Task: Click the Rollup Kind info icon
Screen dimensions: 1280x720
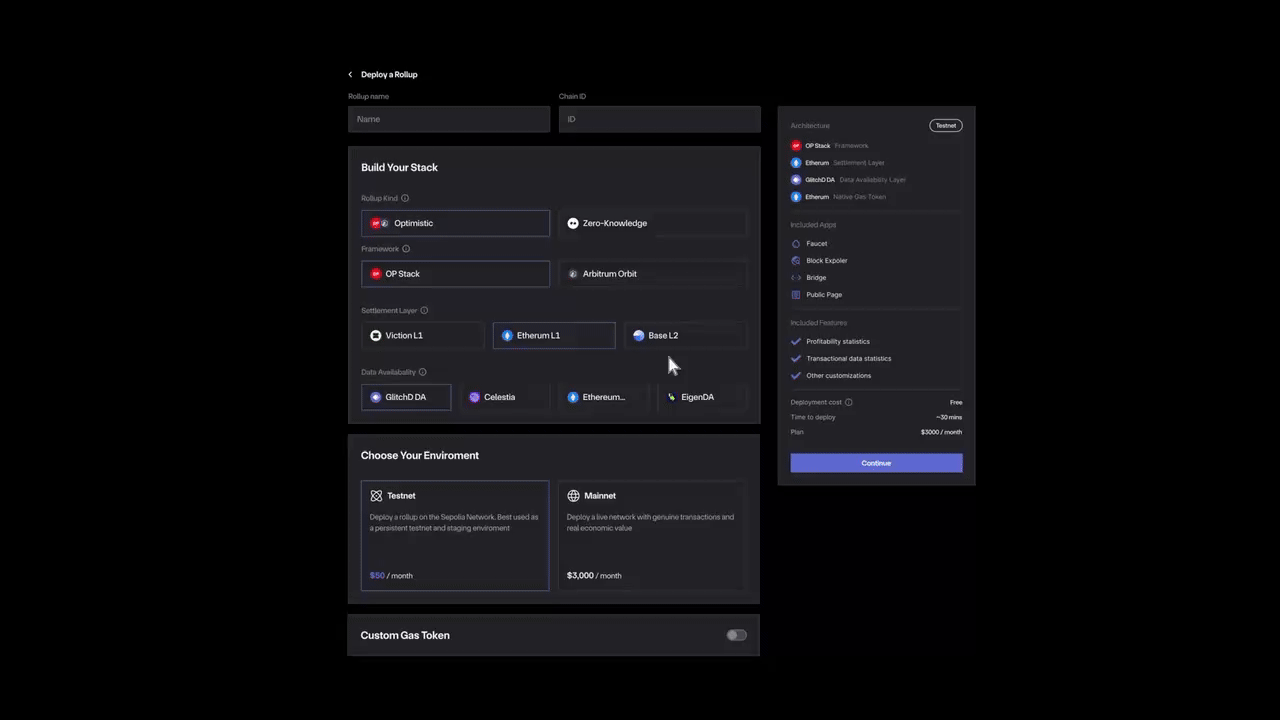Action: 405,198
